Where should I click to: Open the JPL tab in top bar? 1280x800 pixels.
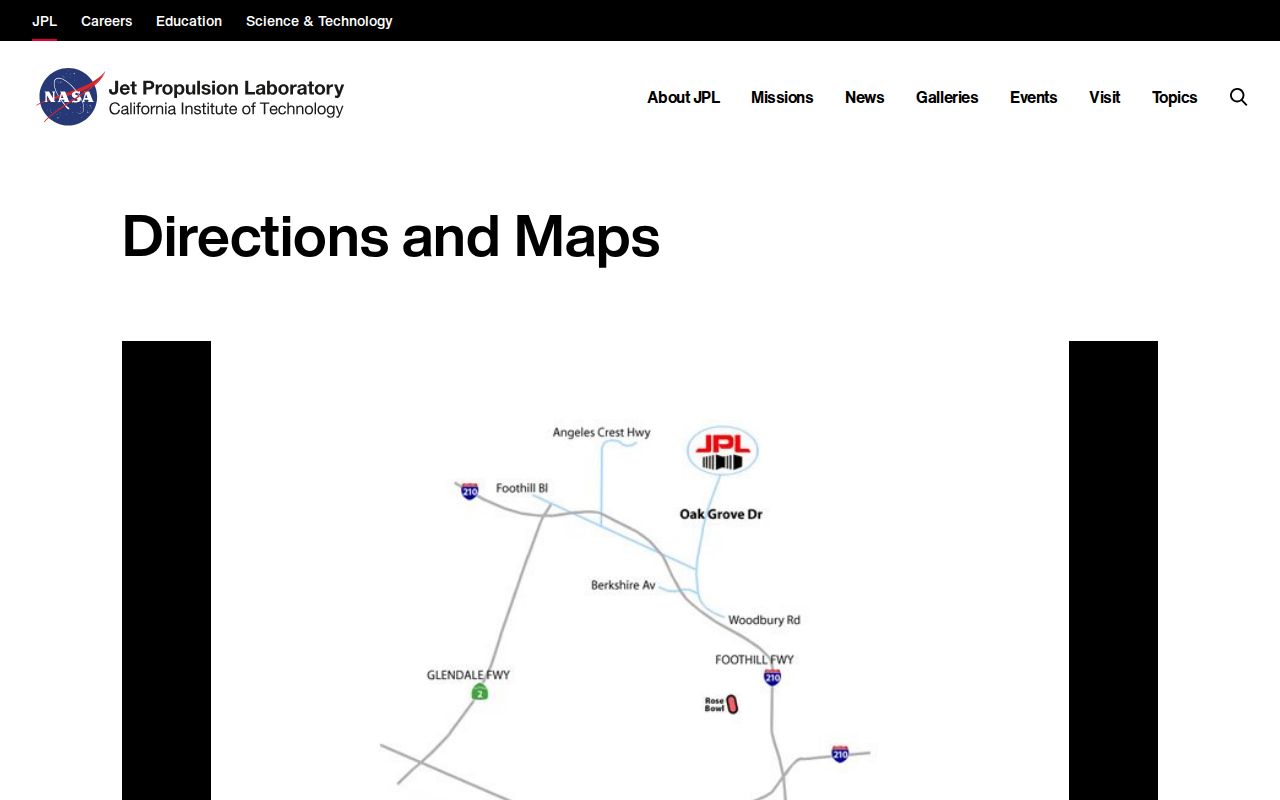pyautogui.click(x=44, y=21)
